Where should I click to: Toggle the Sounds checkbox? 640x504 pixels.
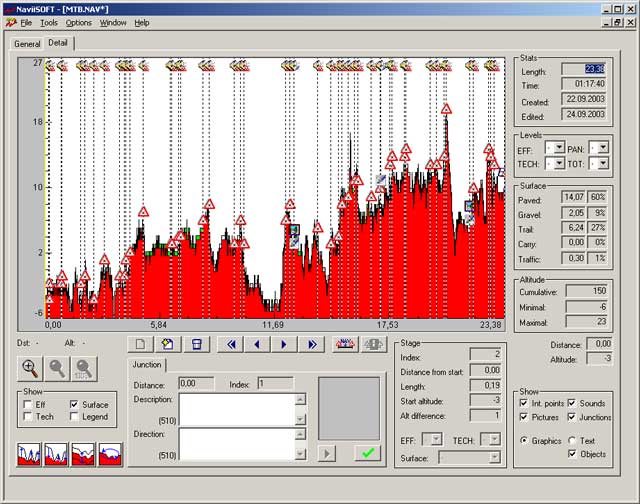[572, 403]
